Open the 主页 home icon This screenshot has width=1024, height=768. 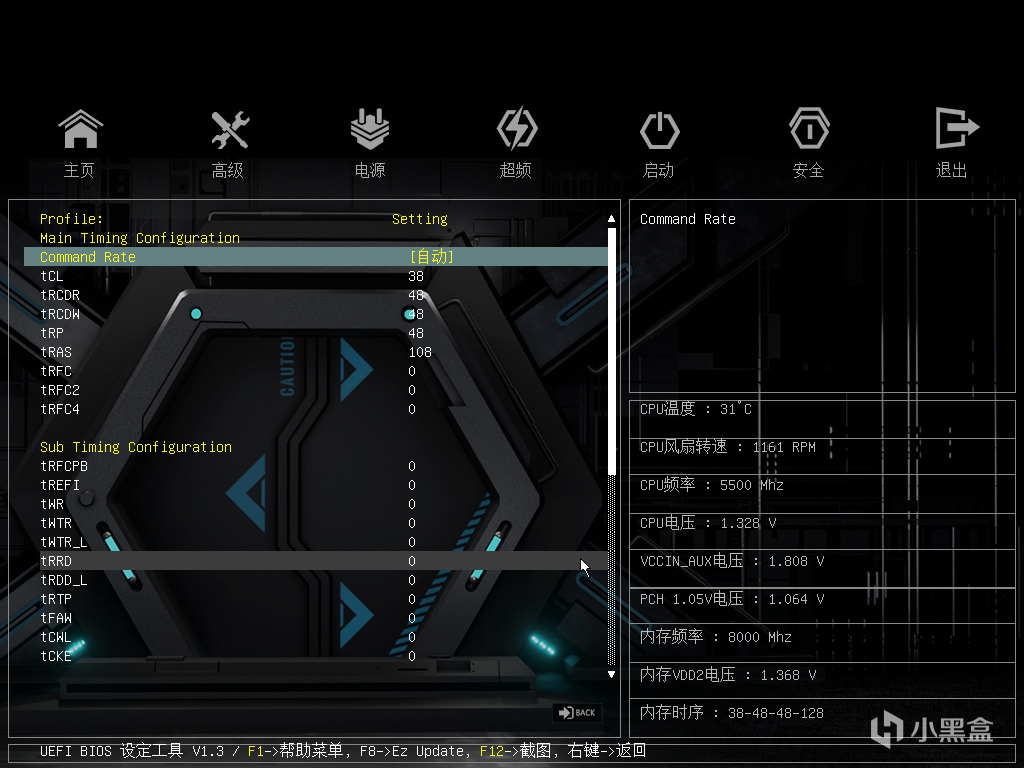80,129
